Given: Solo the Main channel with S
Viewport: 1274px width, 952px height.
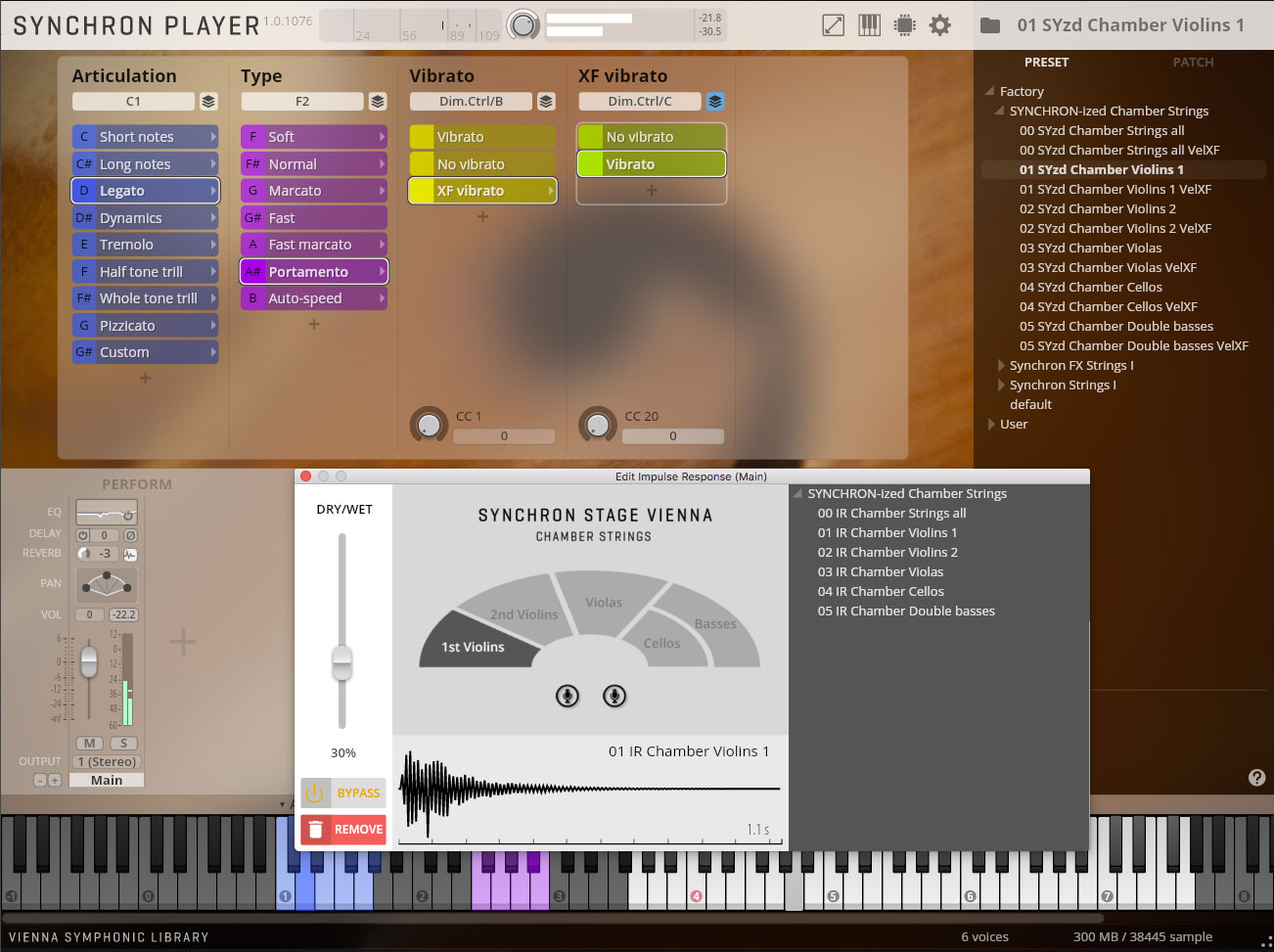Looking at the screenshot, I should click(124, 744).
